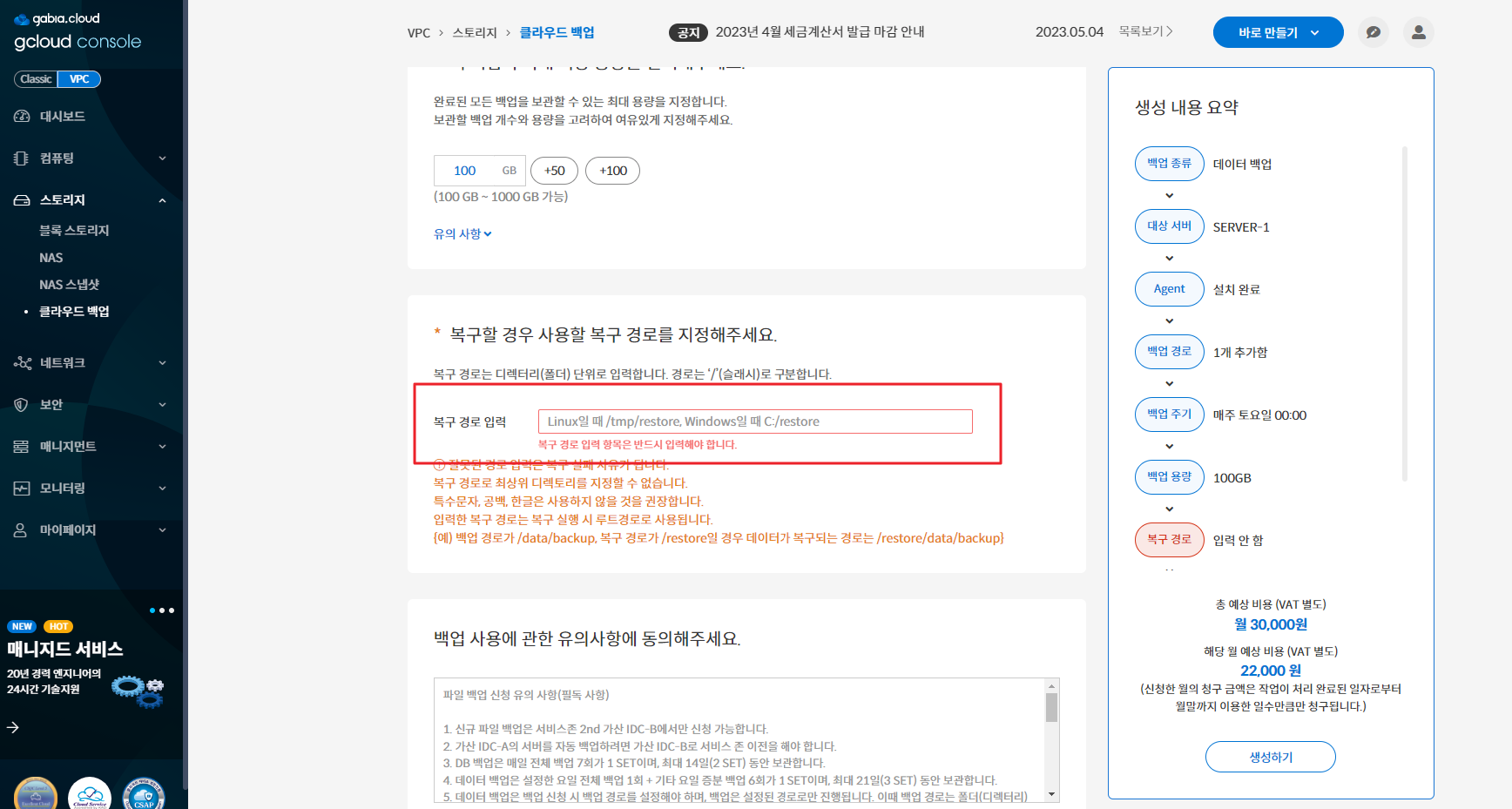
Task: Click the red 복구 경로 summary step
Action: point(1170,540)
